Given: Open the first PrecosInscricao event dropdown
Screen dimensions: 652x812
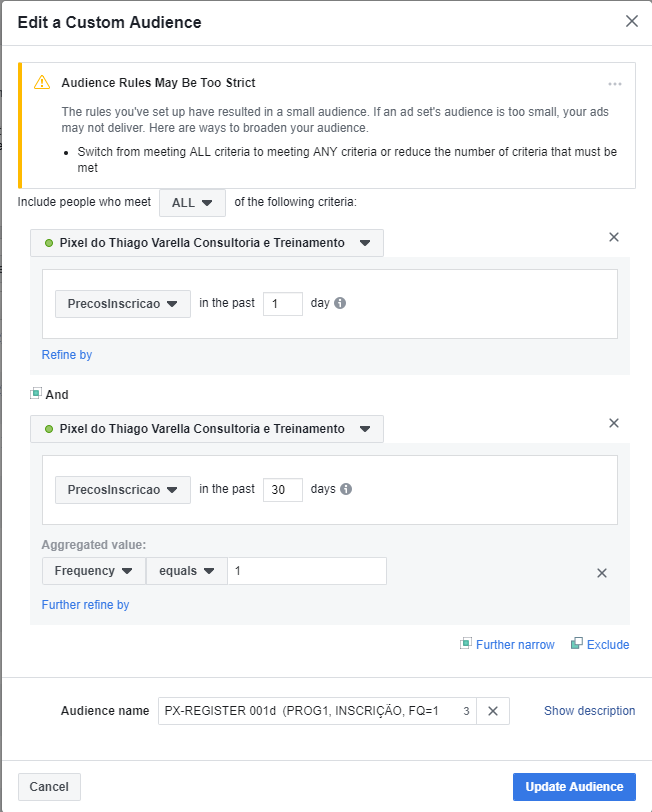Looking at the screenshot, I should tap(123, 304).
